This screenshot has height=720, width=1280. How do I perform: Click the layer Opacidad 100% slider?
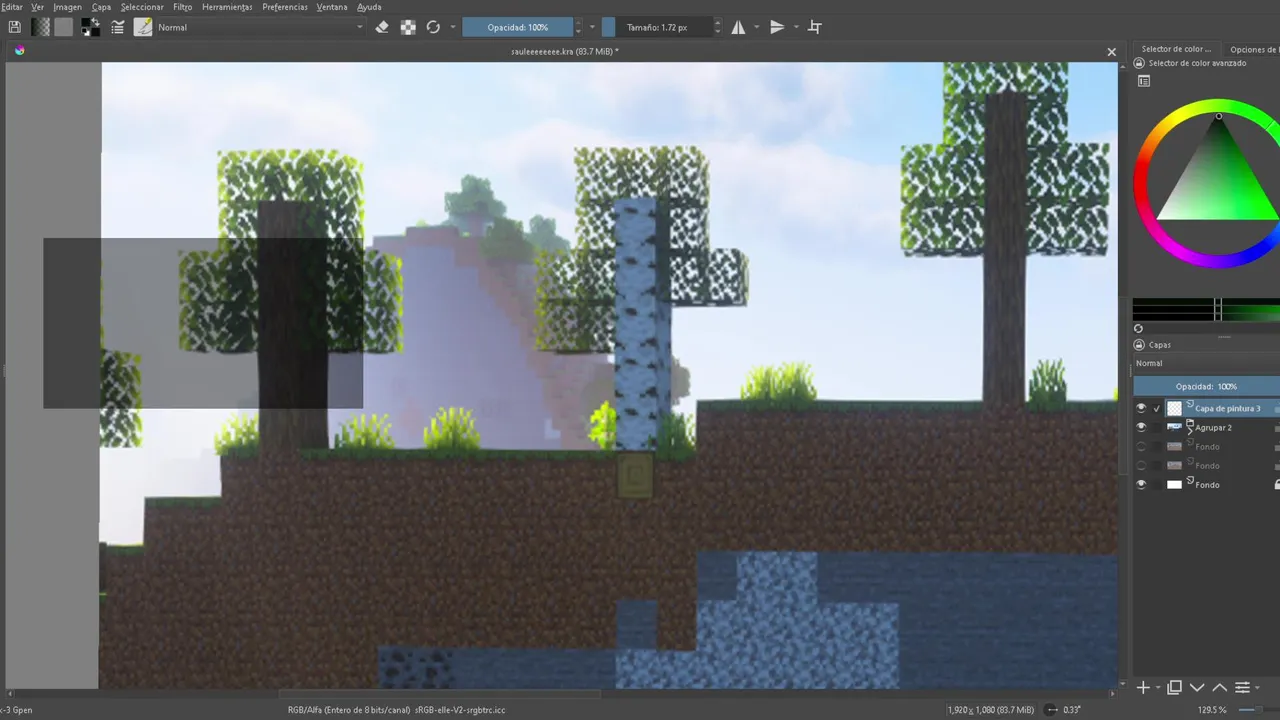coord(1206,386)
